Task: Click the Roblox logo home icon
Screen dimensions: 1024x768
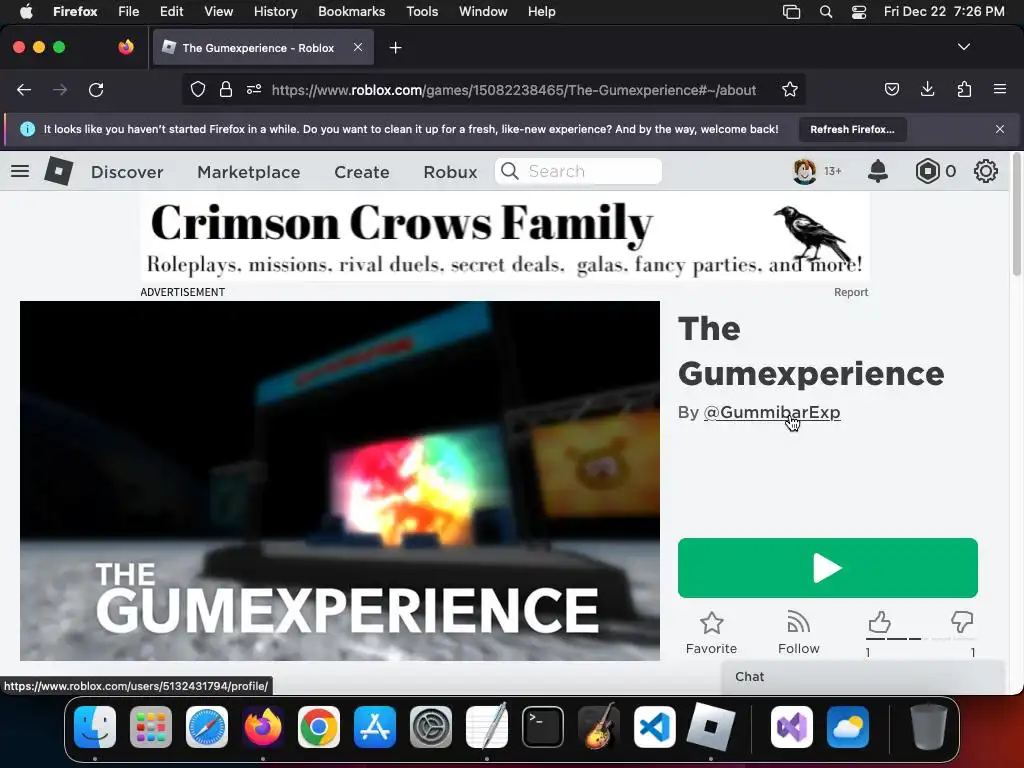Action: (59, 171)
